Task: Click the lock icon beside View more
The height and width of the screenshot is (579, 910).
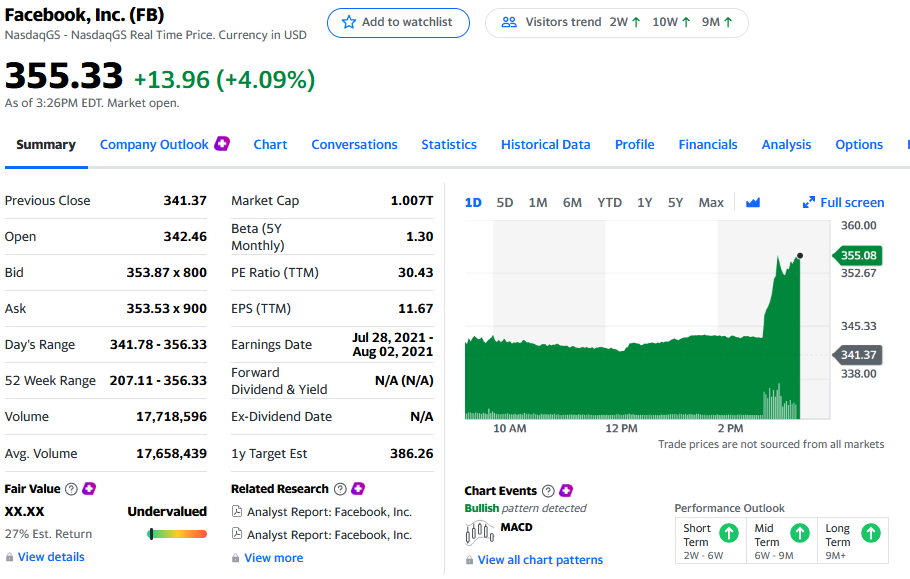Action: [235, 558]
